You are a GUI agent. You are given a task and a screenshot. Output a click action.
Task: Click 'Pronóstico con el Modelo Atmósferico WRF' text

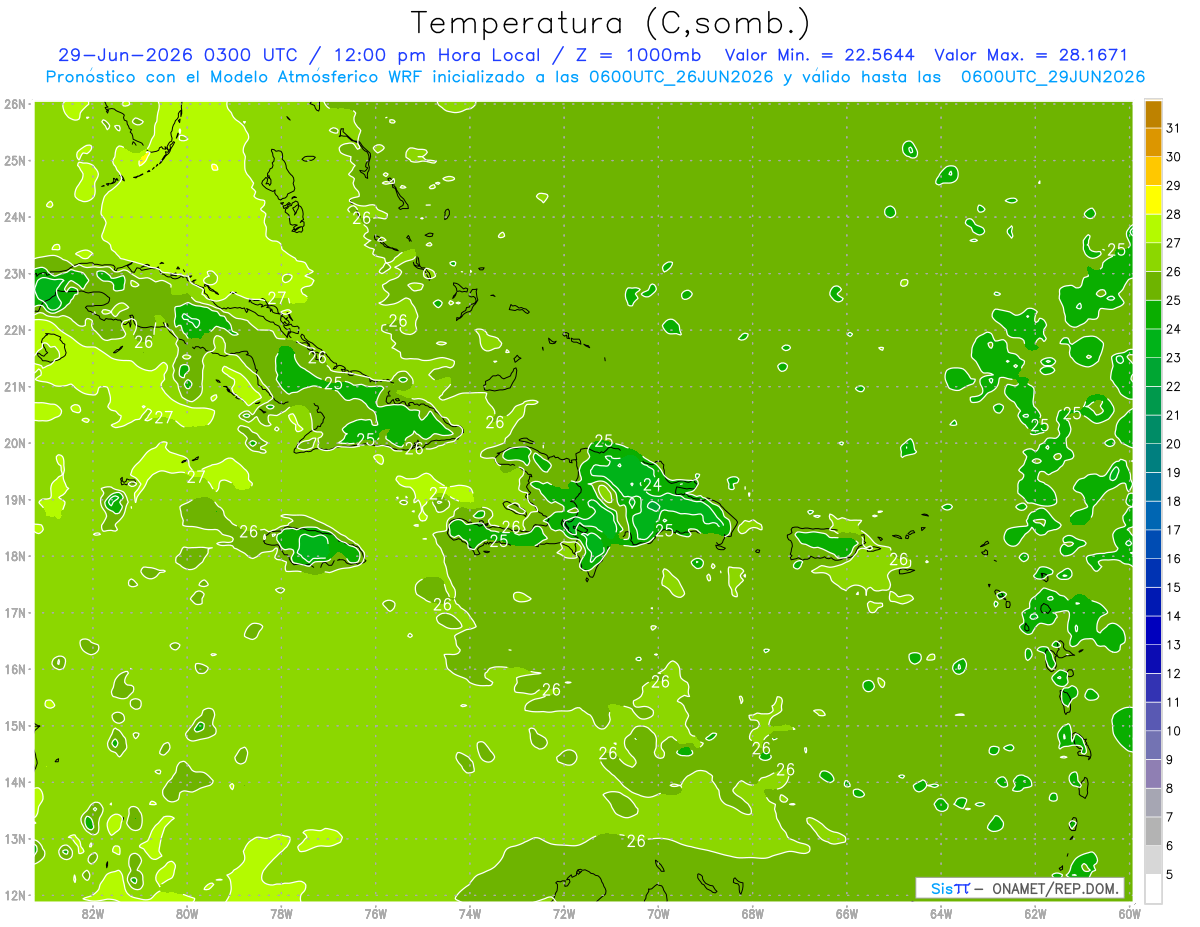[235, 77]
